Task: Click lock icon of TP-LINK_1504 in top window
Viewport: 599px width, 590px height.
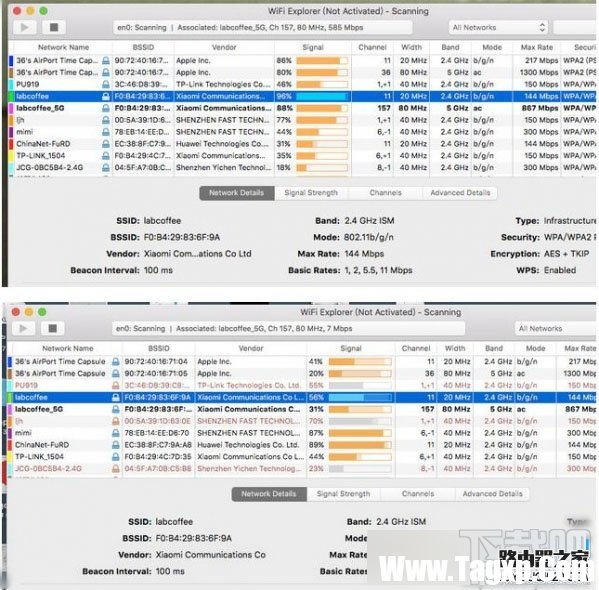Action: coord(106,156)
